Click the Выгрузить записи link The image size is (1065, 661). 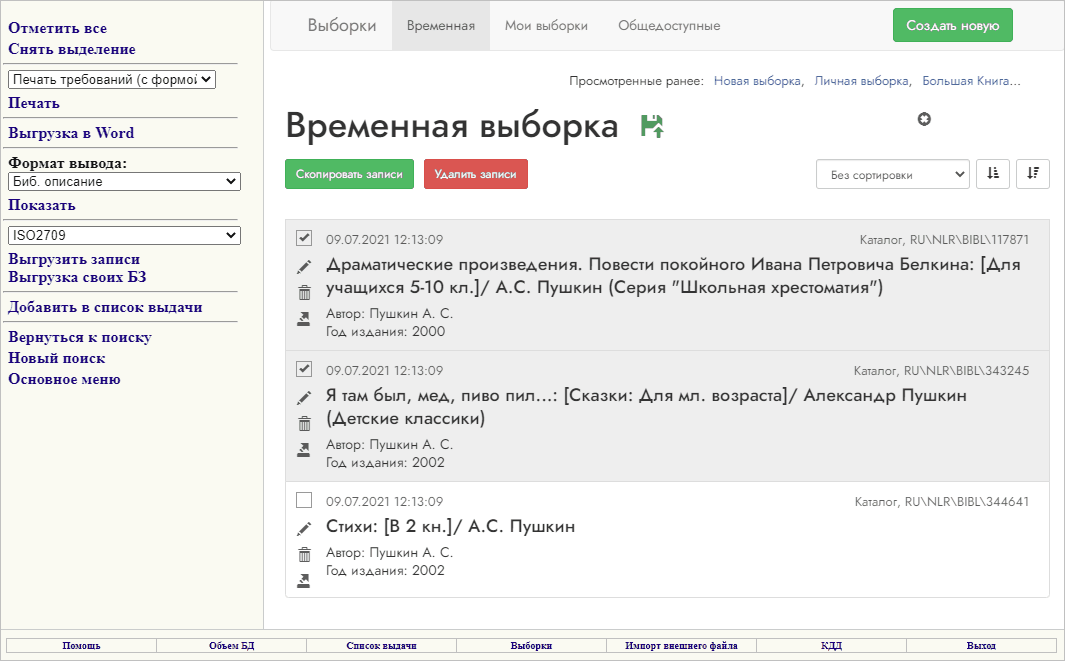click(74, 260)
